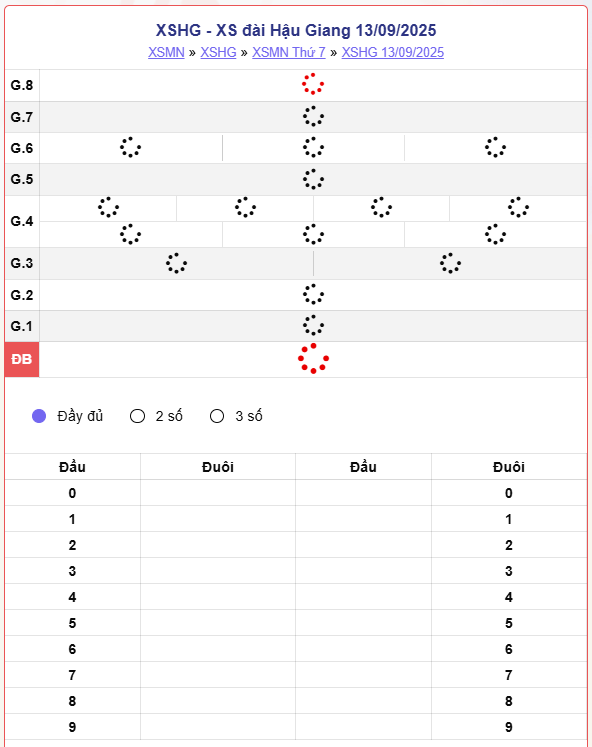The height and width of the screenshot is (747, 592).
Task: Follow the XSMN Thứ 7 link
Action: click(289, 52)
